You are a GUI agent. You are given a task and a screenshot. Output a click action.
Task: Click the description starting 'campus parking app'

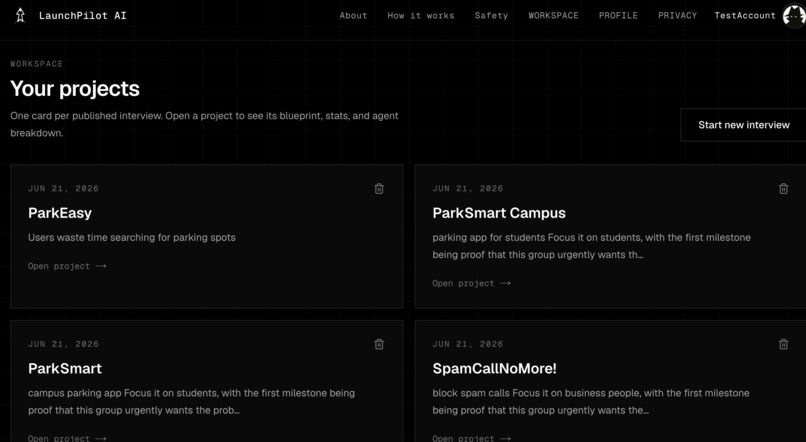tap(191, 401)
